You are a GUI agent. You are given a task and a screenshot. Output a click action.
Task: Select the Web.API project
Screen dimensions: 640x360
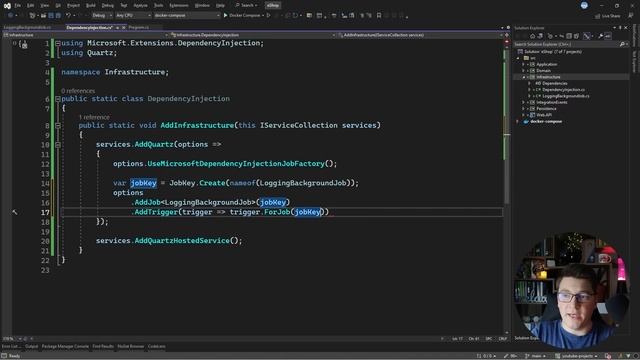(544, 115)
